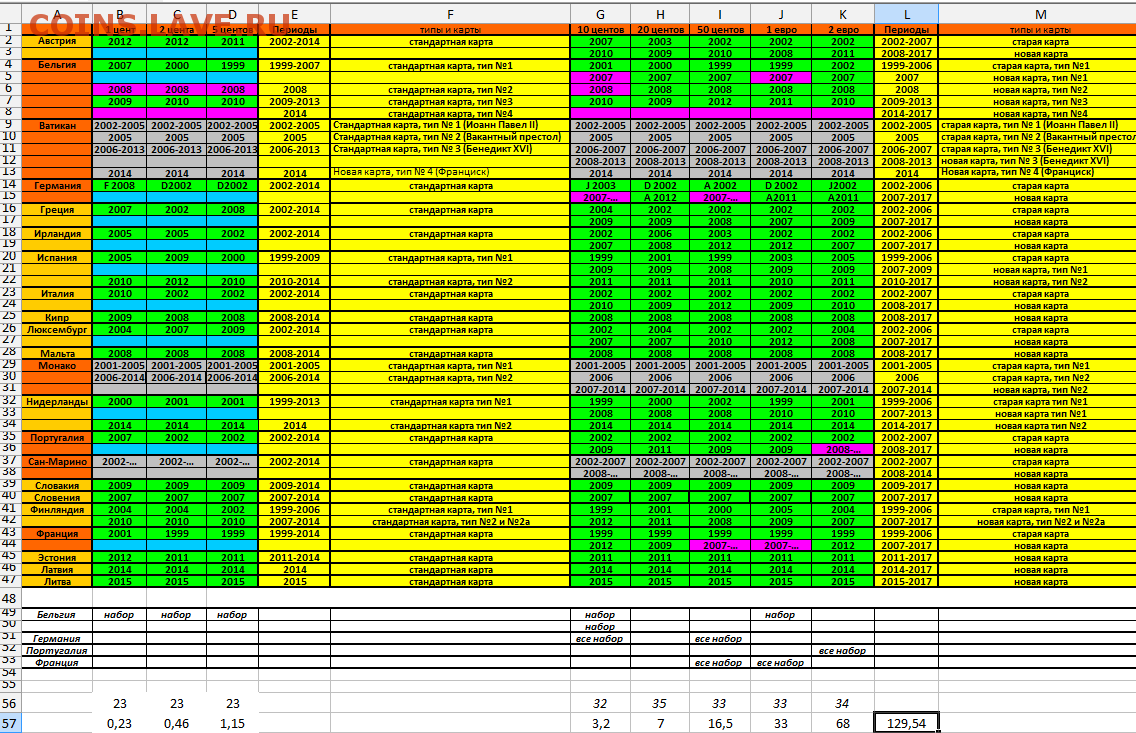
Task: Click the 'A 2012' cell
Action: click(x=660, y=198)
